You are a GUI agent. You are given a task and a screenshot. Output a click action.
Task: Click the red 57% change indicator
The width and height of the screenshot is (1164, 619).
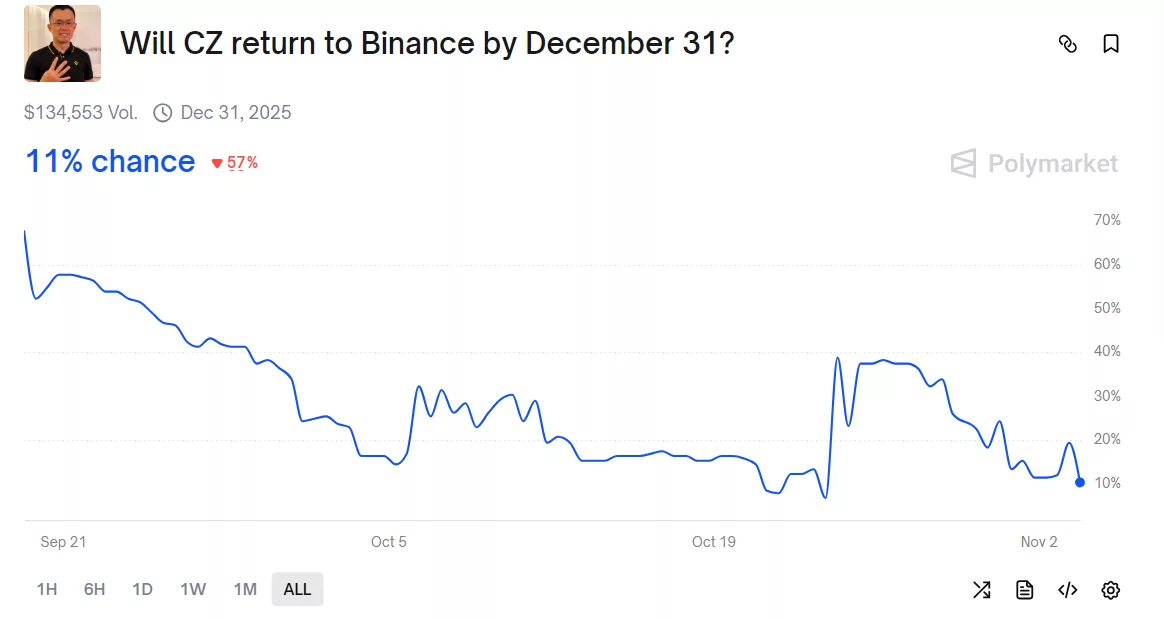click(237, 160)
